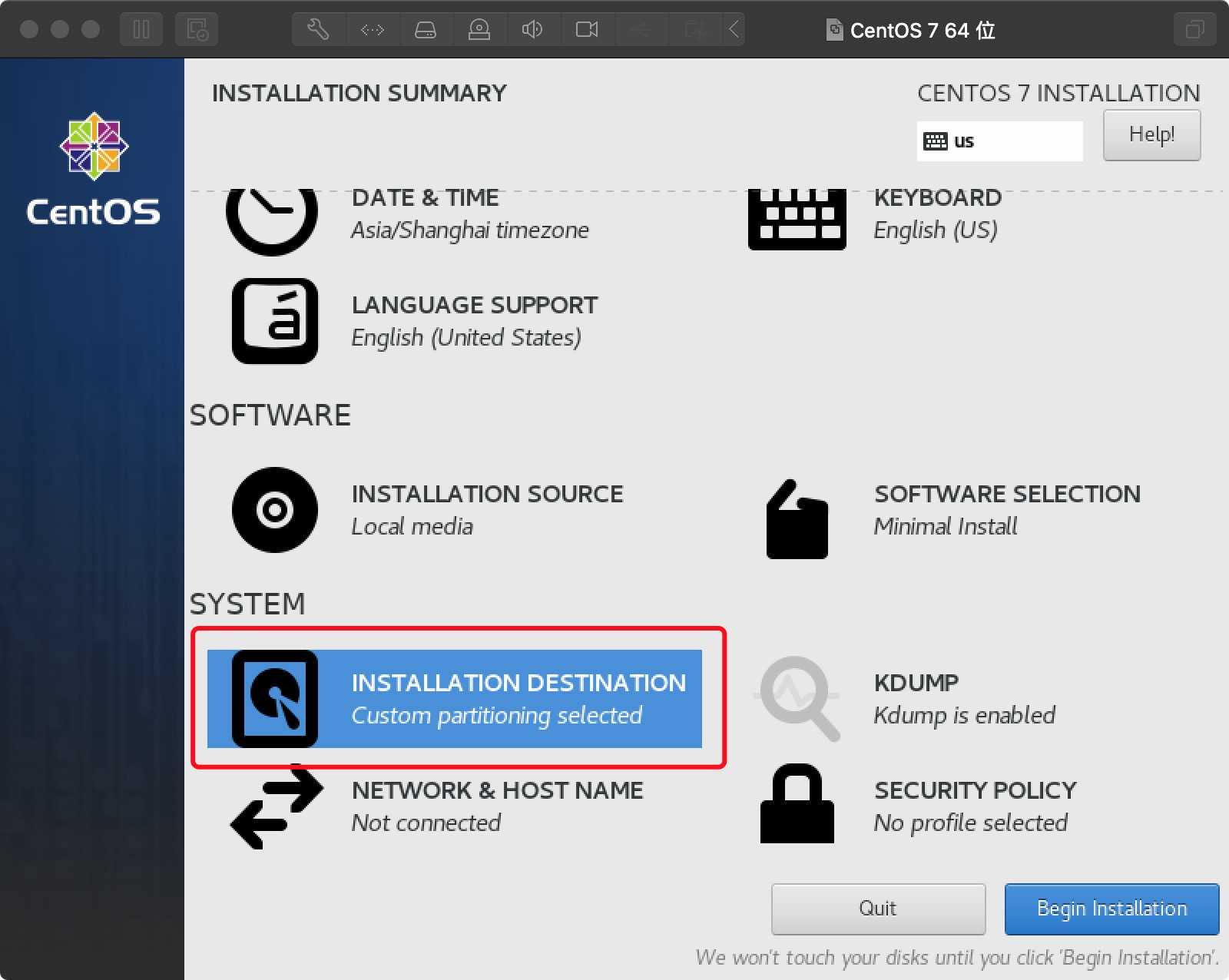
Task: Click 'English (United States)' text
Action: coord(466,337)
